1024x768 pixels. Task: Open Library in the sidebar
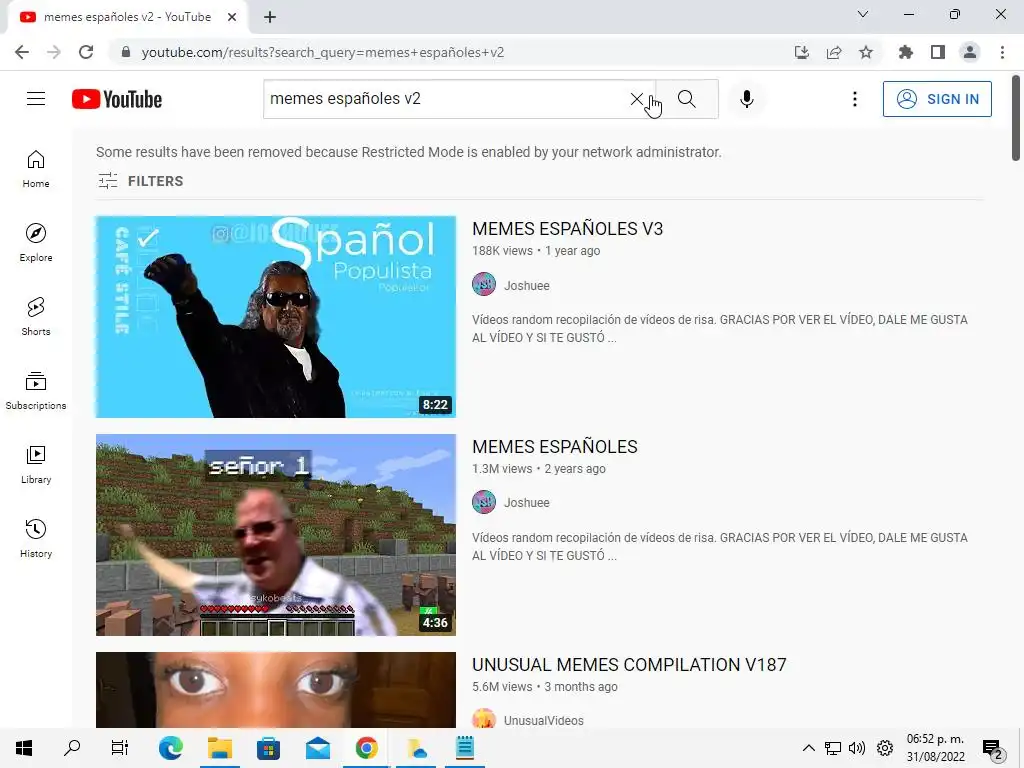pos(36,464)
